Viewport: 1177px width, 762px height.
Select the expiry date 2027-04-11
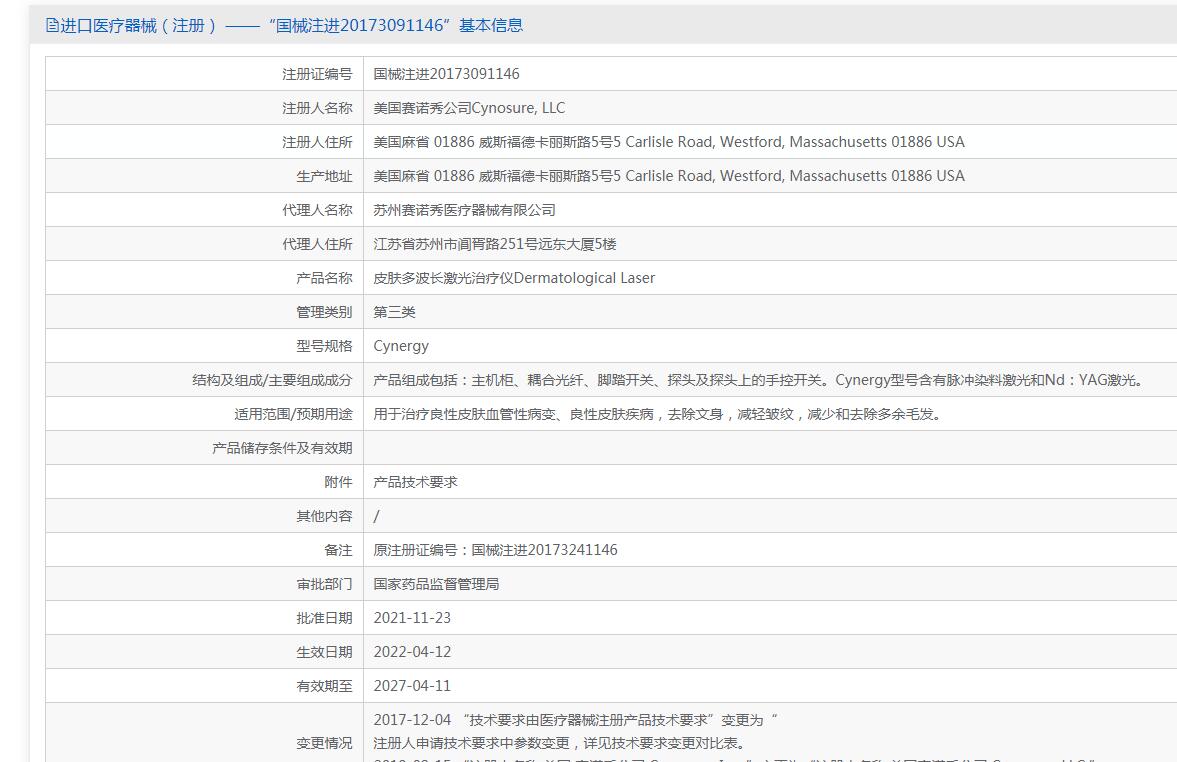(x=412, y=686)
